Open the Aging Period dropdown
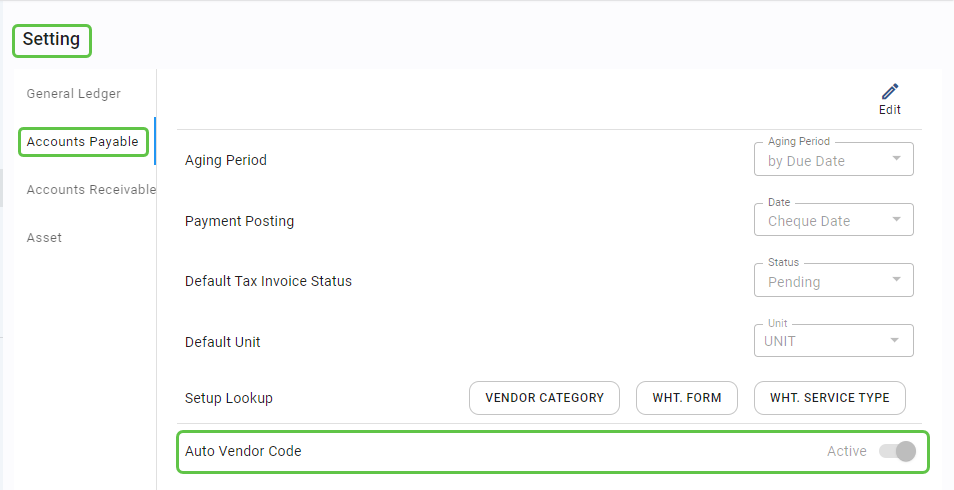Image resolution: width=954 pixels, height=490 pixels. pos(832,160)
